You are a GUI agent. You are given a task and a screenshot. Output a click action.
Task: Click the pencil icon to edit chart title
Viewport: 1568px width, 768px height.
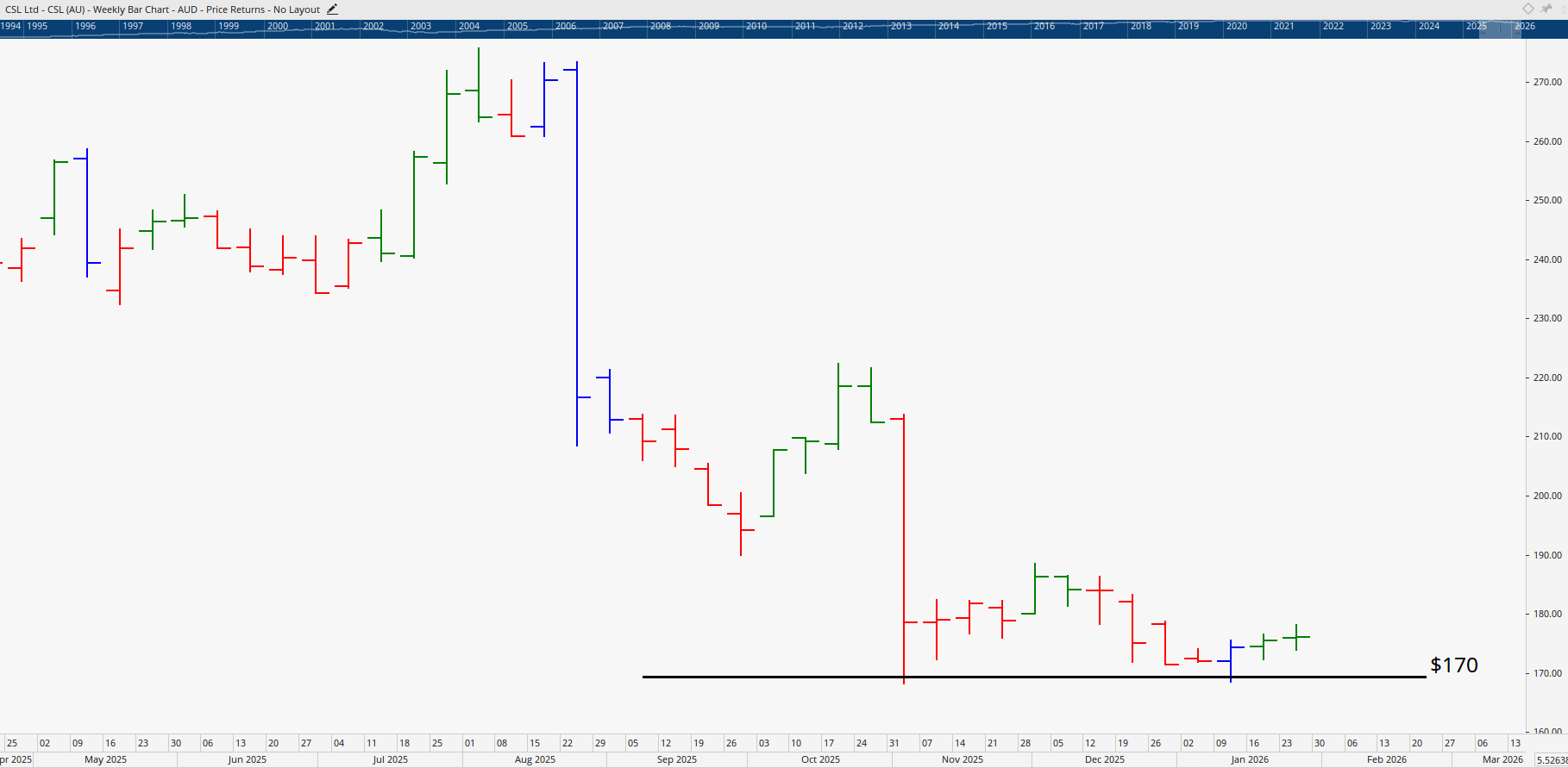tap(332, 9)
